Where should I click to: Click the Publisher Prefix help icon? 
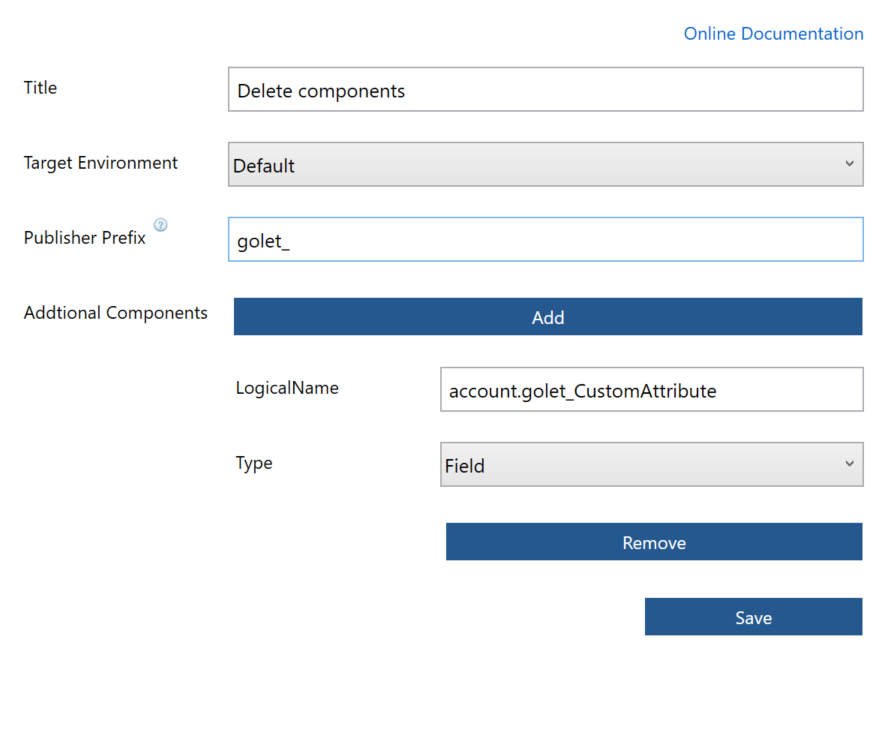(x=161, y=225)
